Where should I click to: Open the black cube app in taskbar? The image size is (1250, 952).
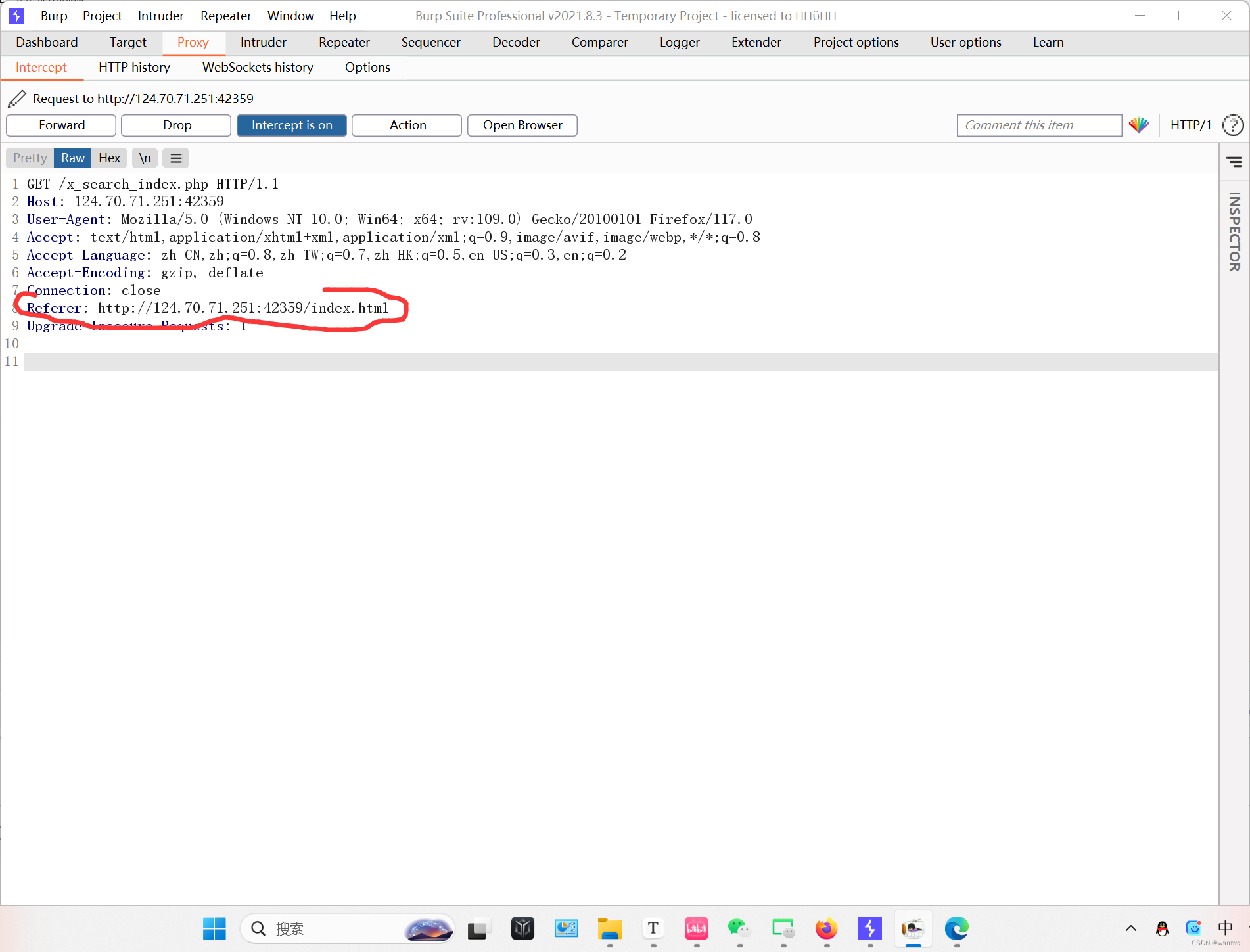click(522, 928)
